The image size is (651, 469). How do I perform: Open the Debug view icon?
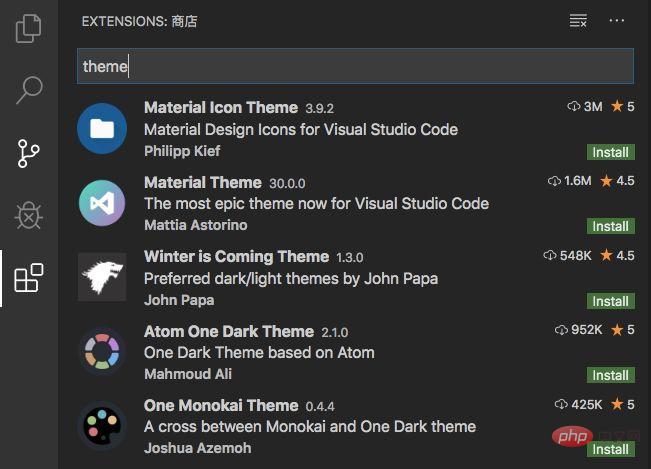[28, 215]
